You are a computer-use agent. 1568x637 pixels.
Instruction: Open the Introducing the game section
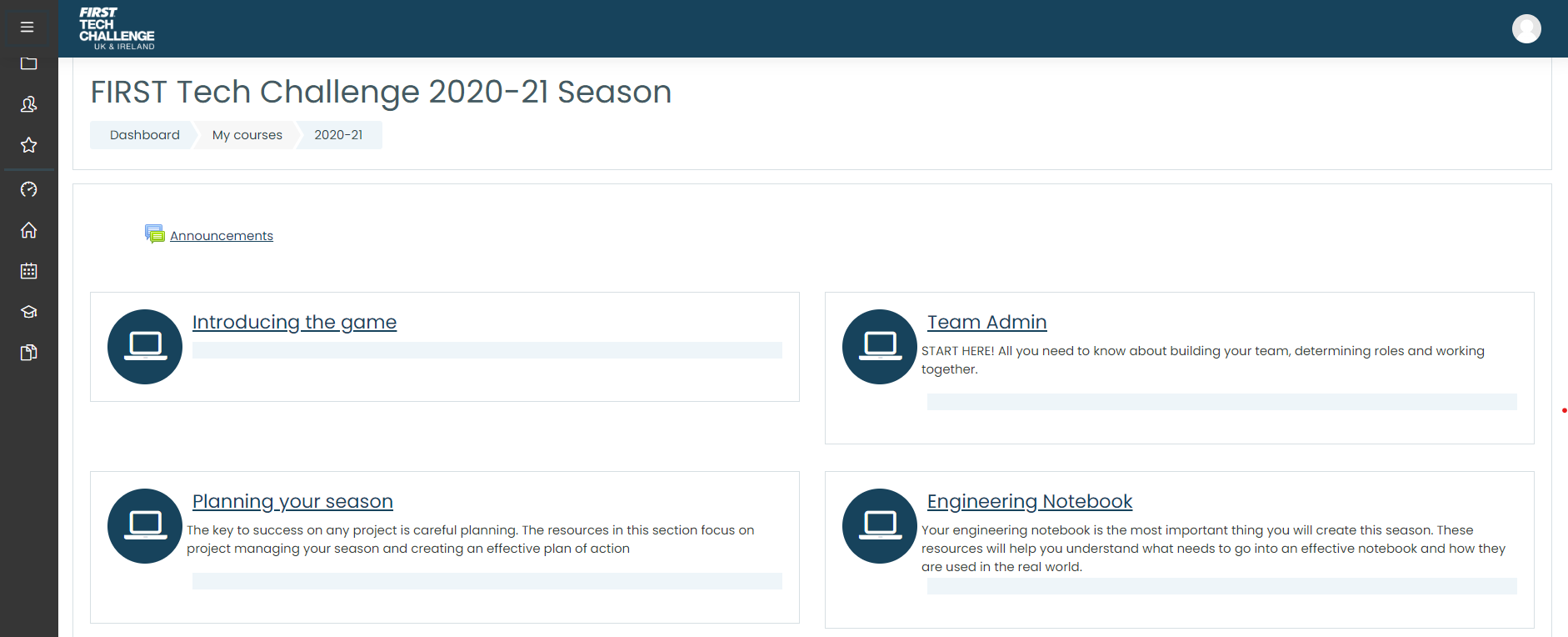click(294, 323)
